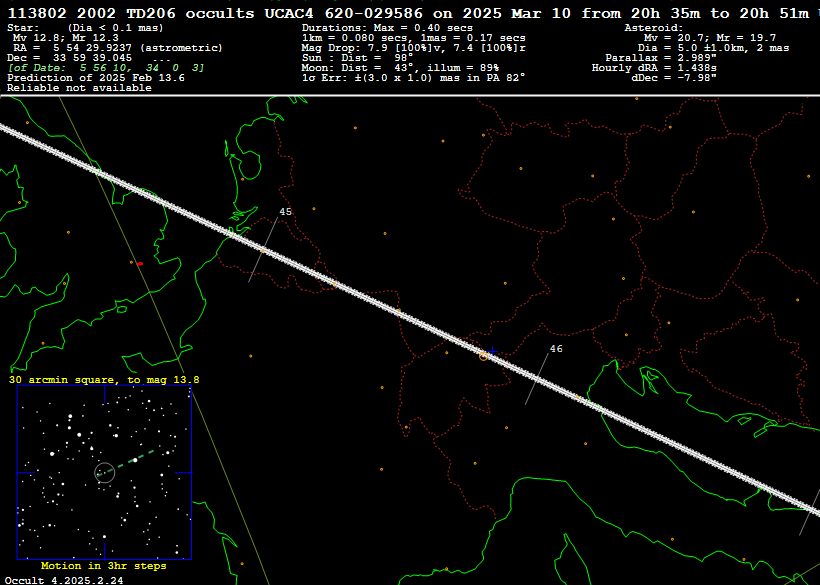This screenshot has width=820, height=585.
Task: Click the 'Reliable not available' note
Action: click(x=79, y=88)
